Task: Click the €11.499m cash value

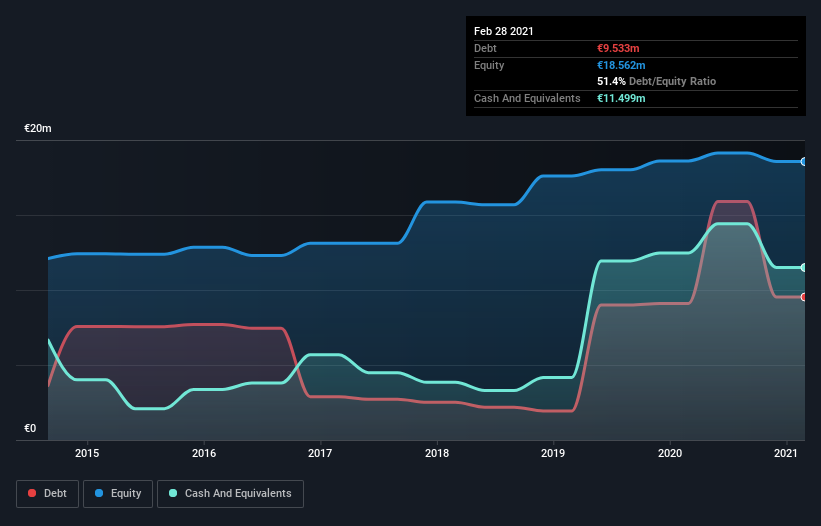Action: coord(621,98)
